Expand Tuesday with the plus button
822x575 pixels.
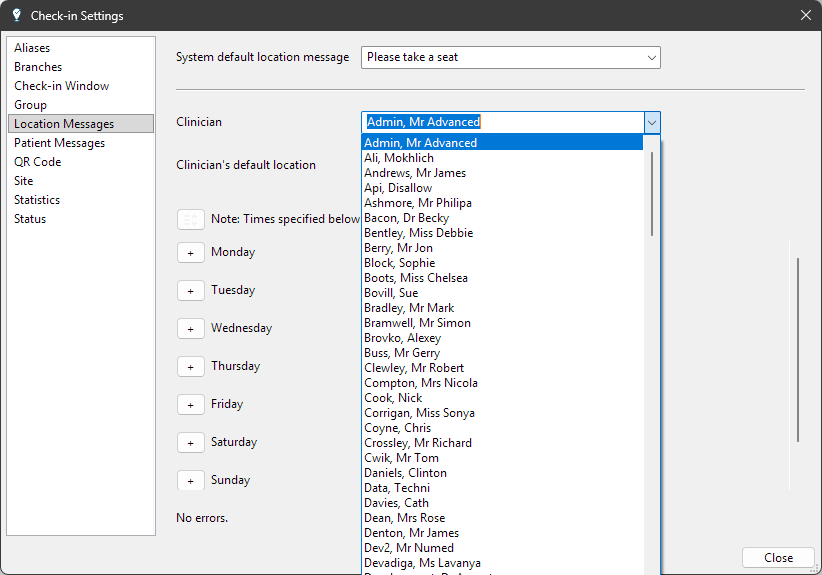190,291
